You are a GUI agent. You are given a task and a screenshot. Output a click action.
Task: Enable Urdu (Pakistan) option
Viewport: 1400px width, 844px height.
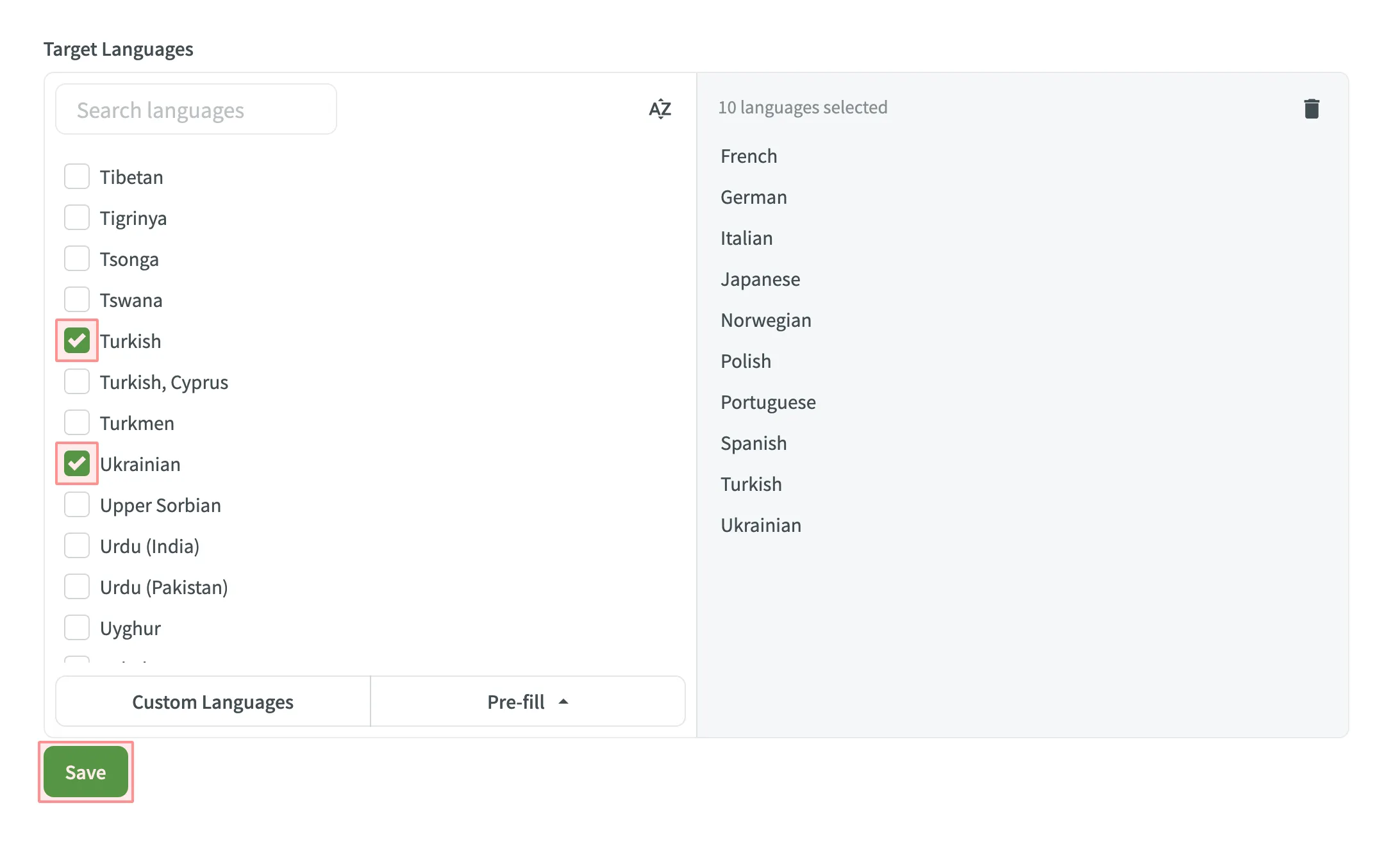76,586
